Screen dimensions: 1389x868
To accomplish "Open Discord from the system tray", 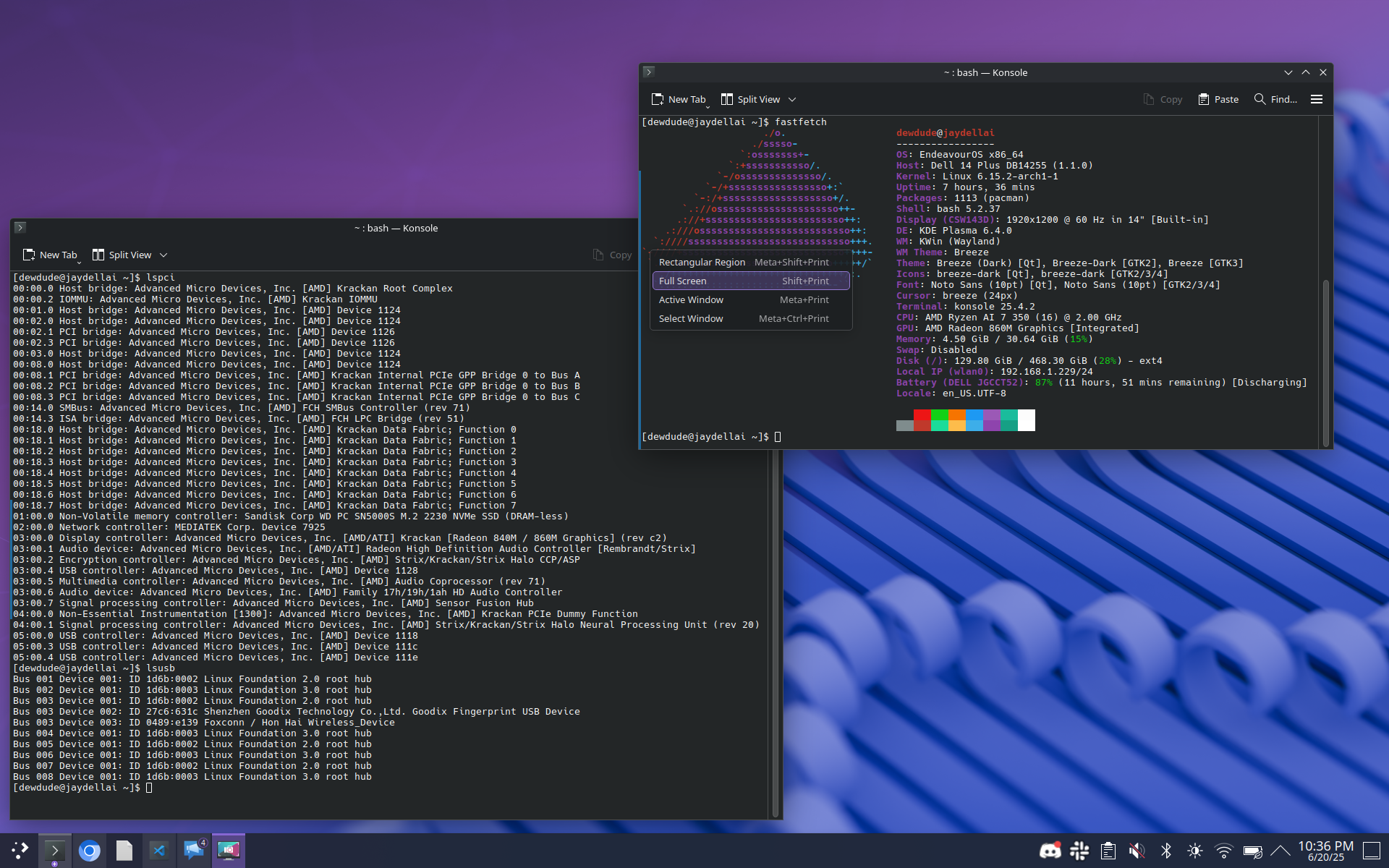I will 1050,851.
